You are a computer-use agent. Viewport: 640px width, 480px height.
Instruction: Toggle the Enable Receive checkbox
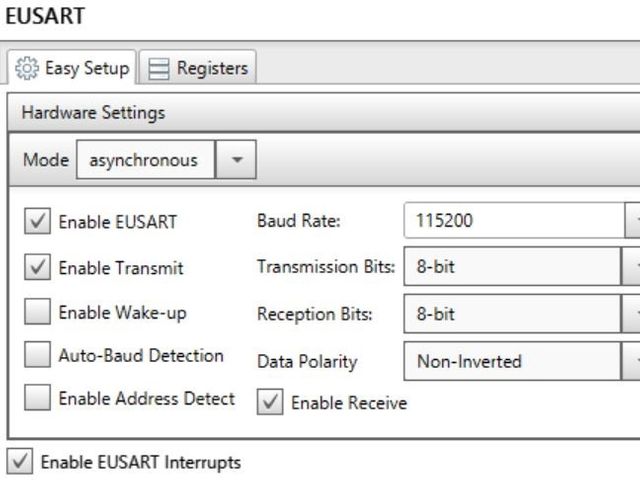[270, 402]
